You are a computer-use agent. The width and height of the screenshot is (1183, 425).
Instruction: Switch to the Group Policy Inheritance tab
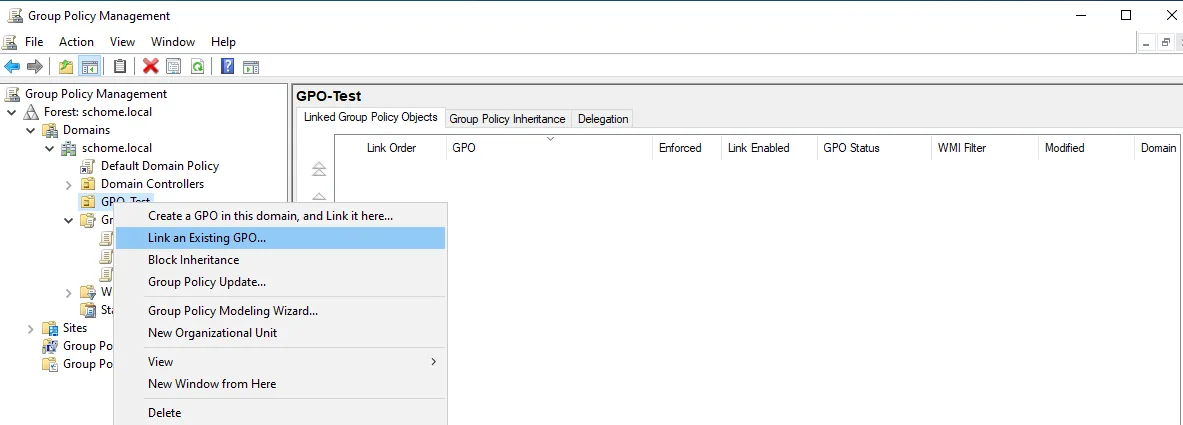(507, 119)
